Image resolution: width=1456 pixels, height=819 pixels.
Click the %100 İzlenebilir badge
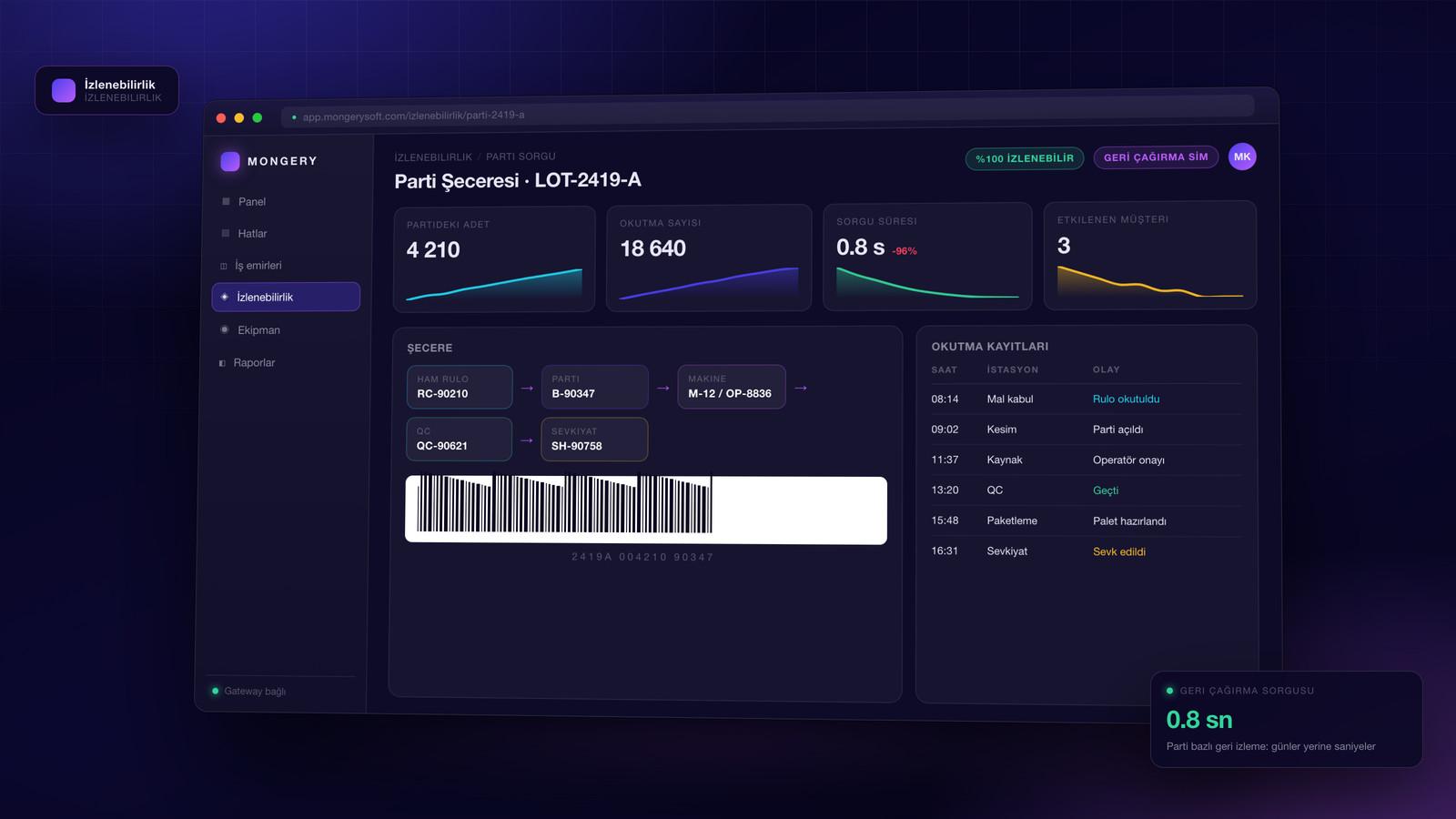[1025, 158]
